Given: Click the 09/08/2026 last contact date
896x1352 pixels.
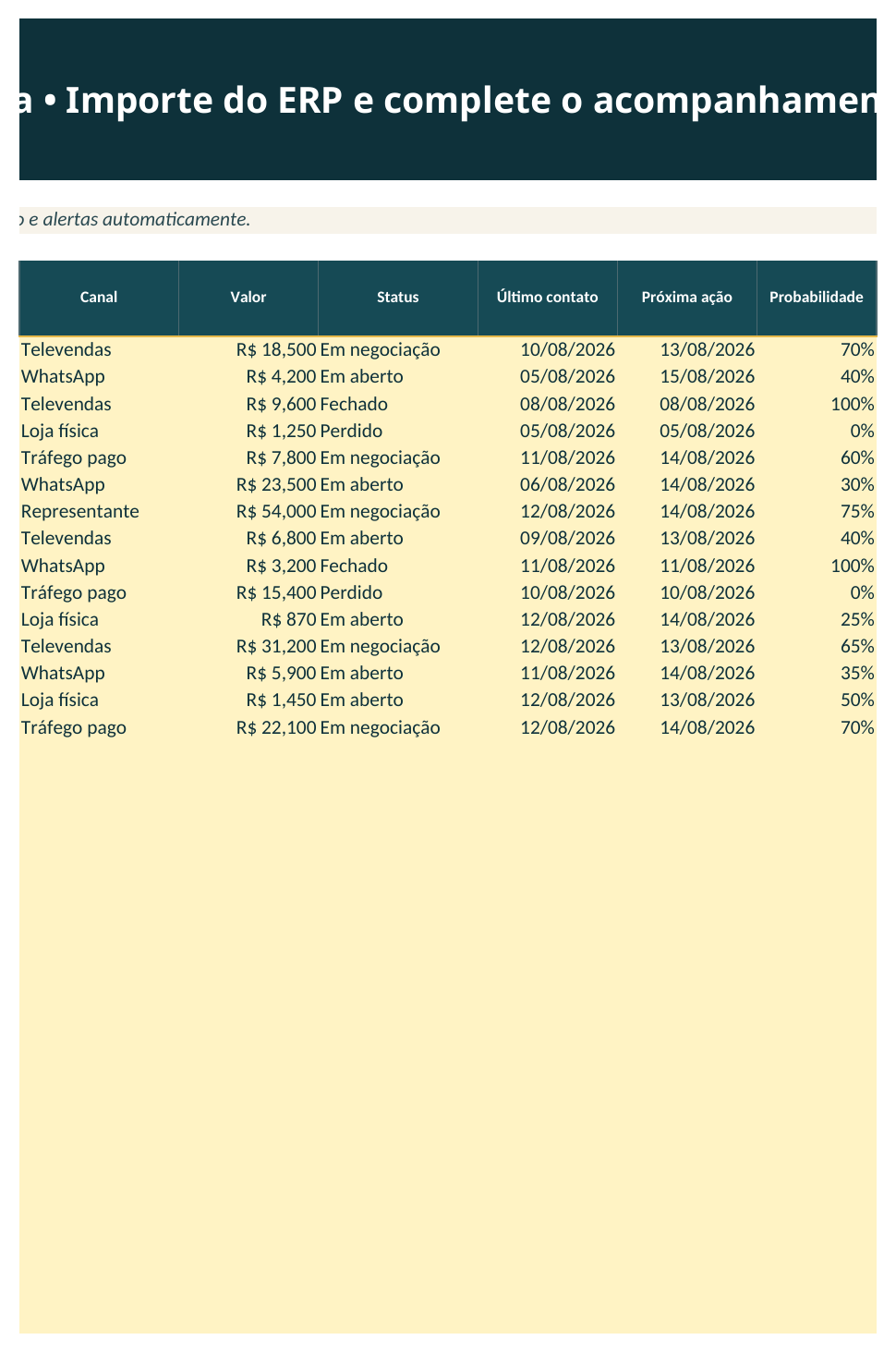Looking at the screenshot, I should pos(548,538).
